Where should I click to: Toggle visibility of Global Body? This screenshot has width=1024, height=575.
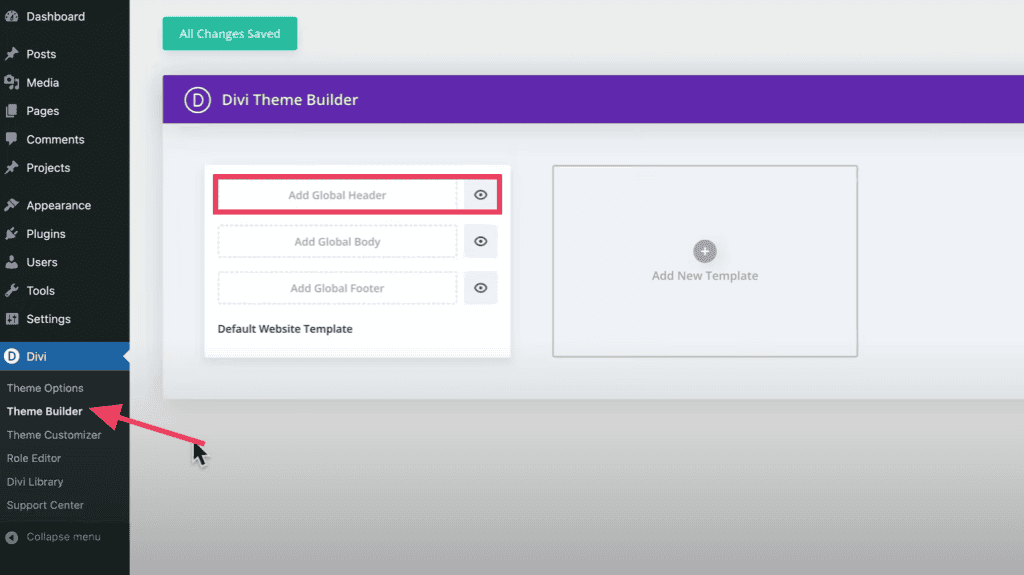pos(481,241)
